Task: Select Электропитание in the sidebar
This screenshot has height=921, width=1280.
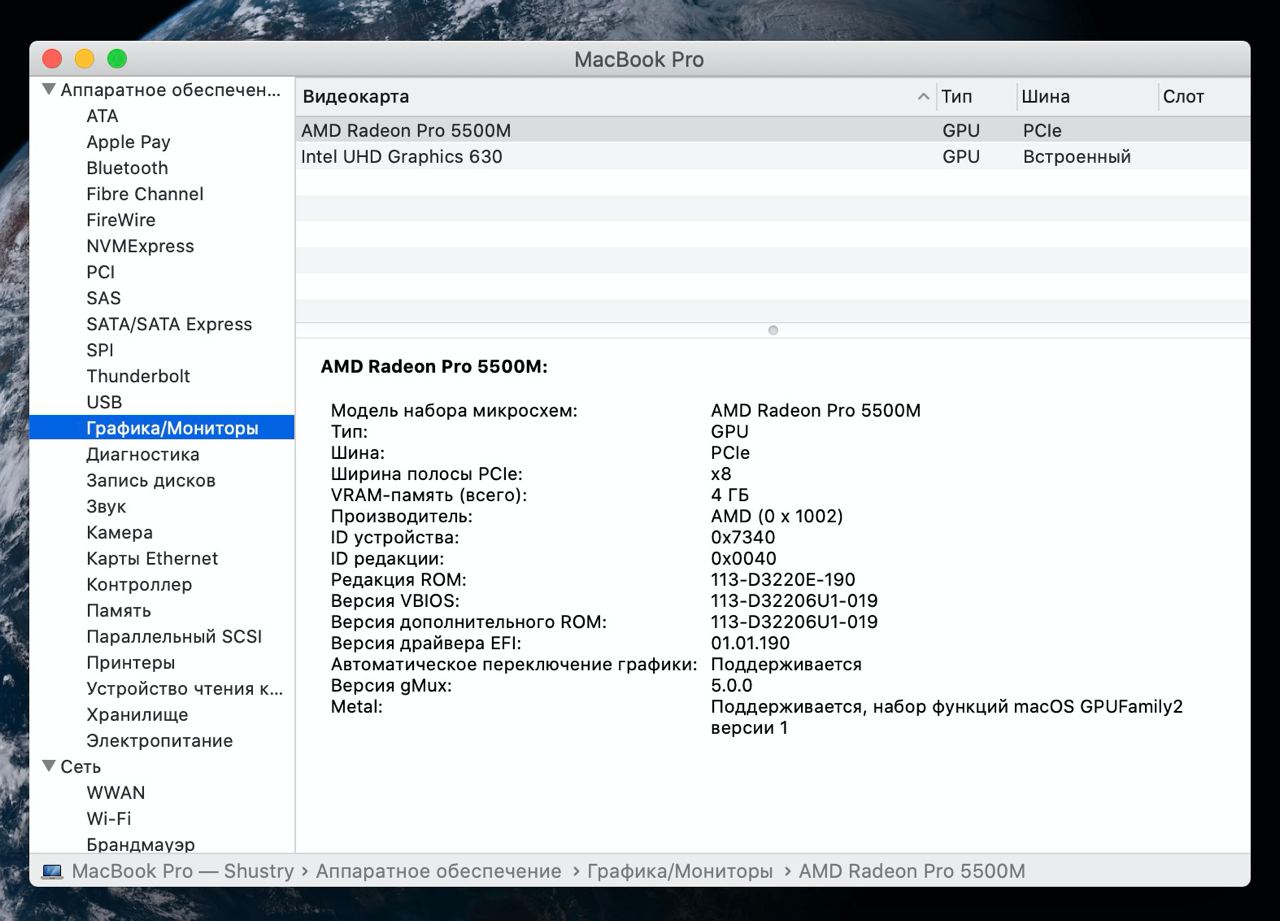Action: [160, 740]
